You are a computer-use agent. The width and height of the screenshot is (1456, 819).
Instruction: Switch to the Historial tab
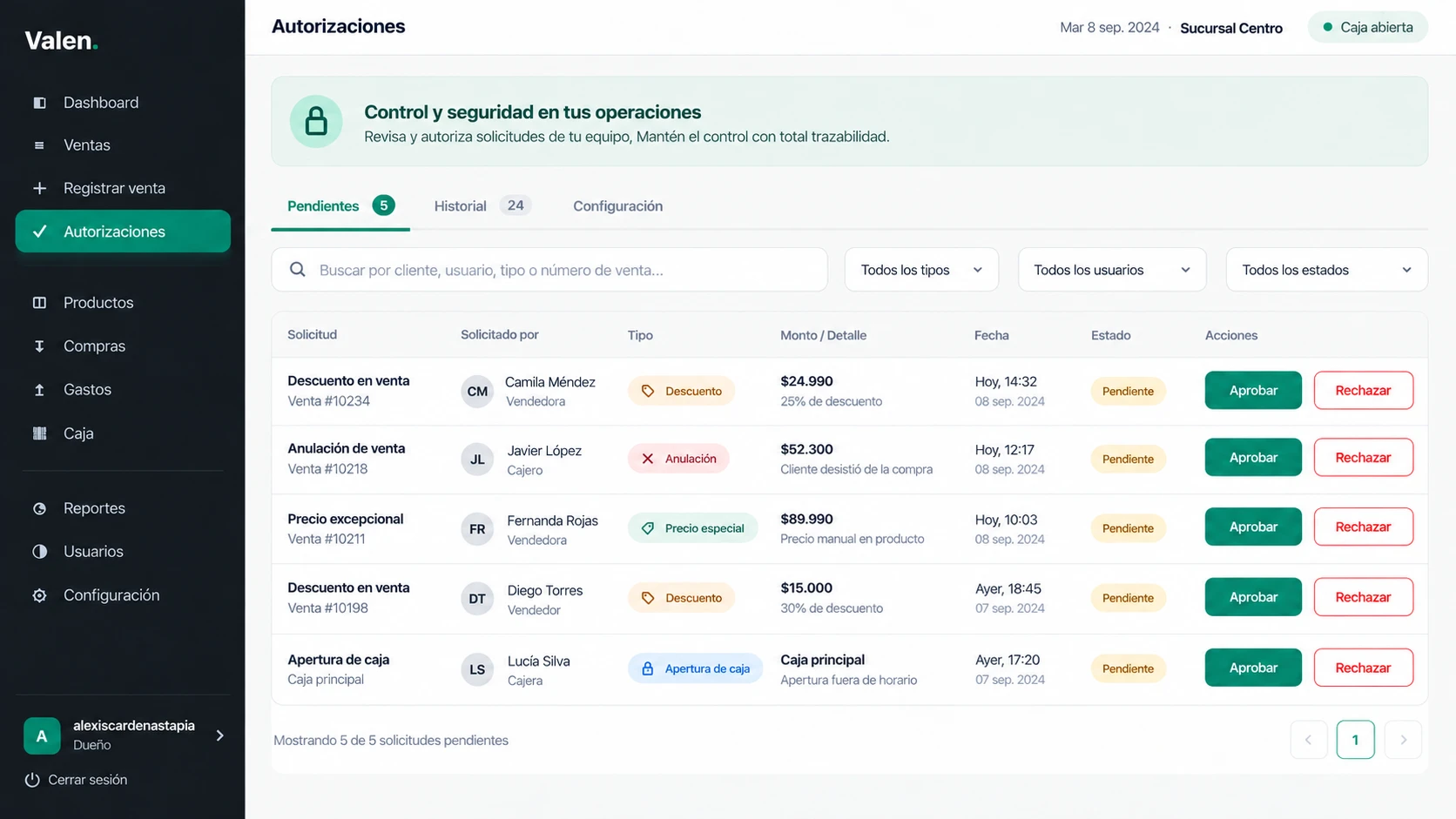[482, 206]
